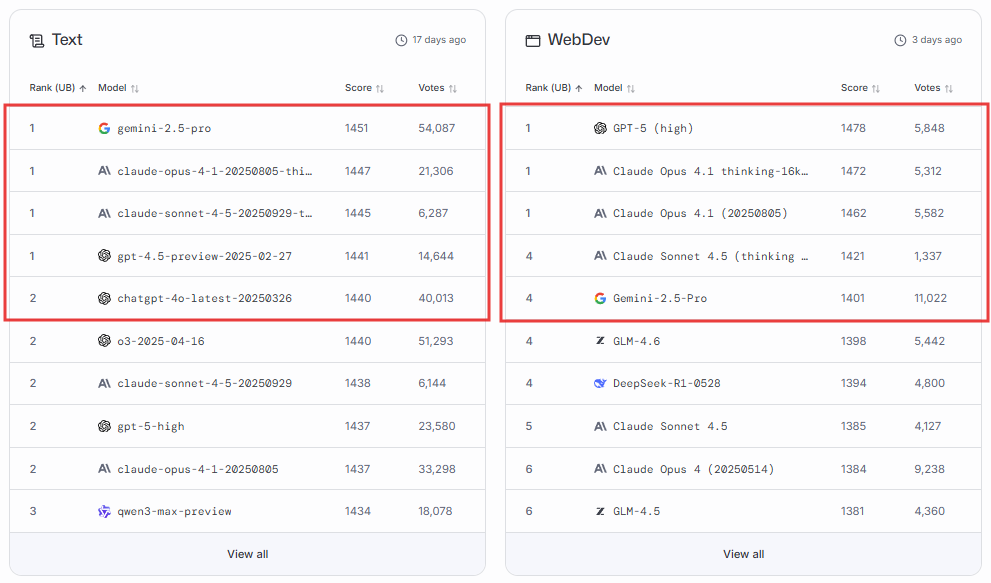
Task: Click the 17 days ago timestamp
Action: tap(439, 40)
